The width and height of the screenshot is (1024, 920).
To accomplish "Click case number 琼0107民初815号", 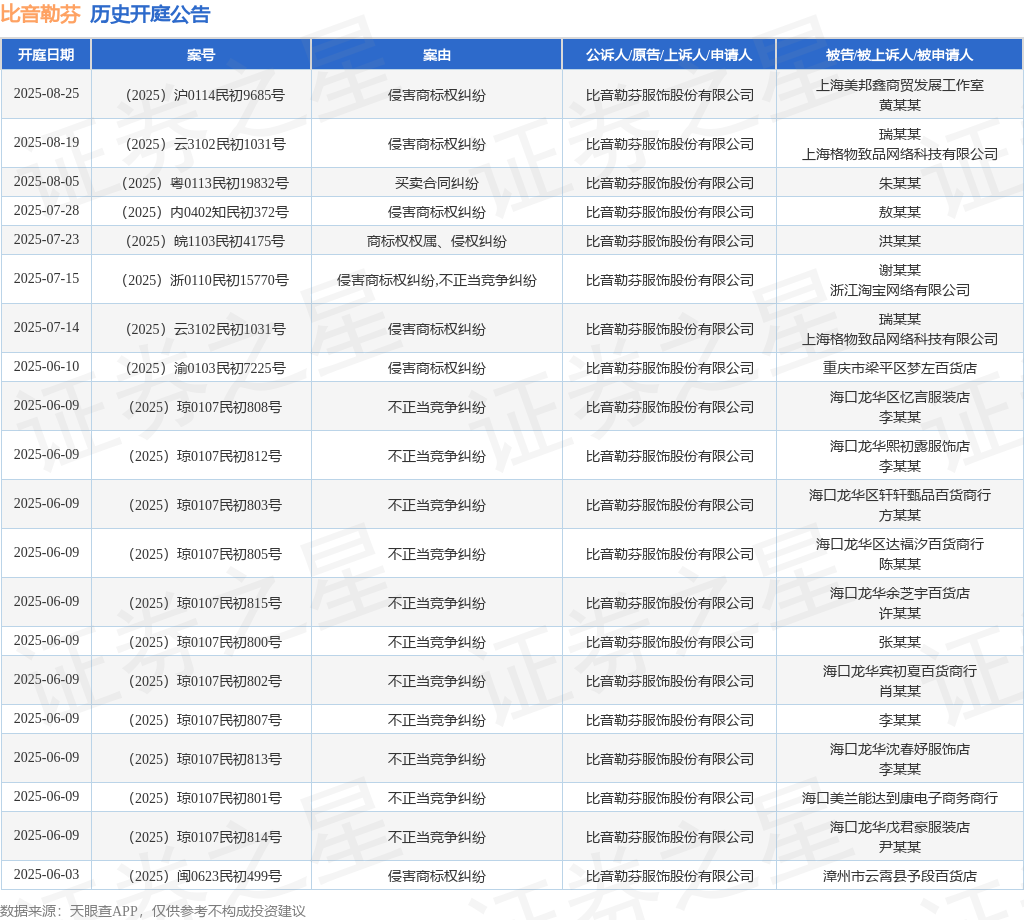I will pos(205,604).
